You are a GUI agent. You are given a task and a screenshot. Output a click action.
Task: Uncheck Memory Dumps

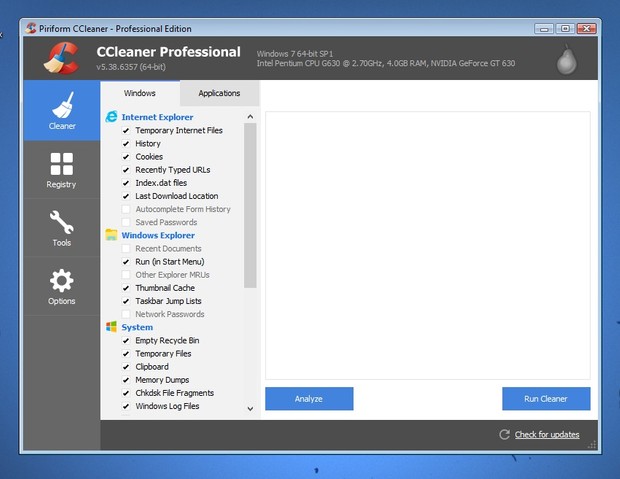(126, 380)
